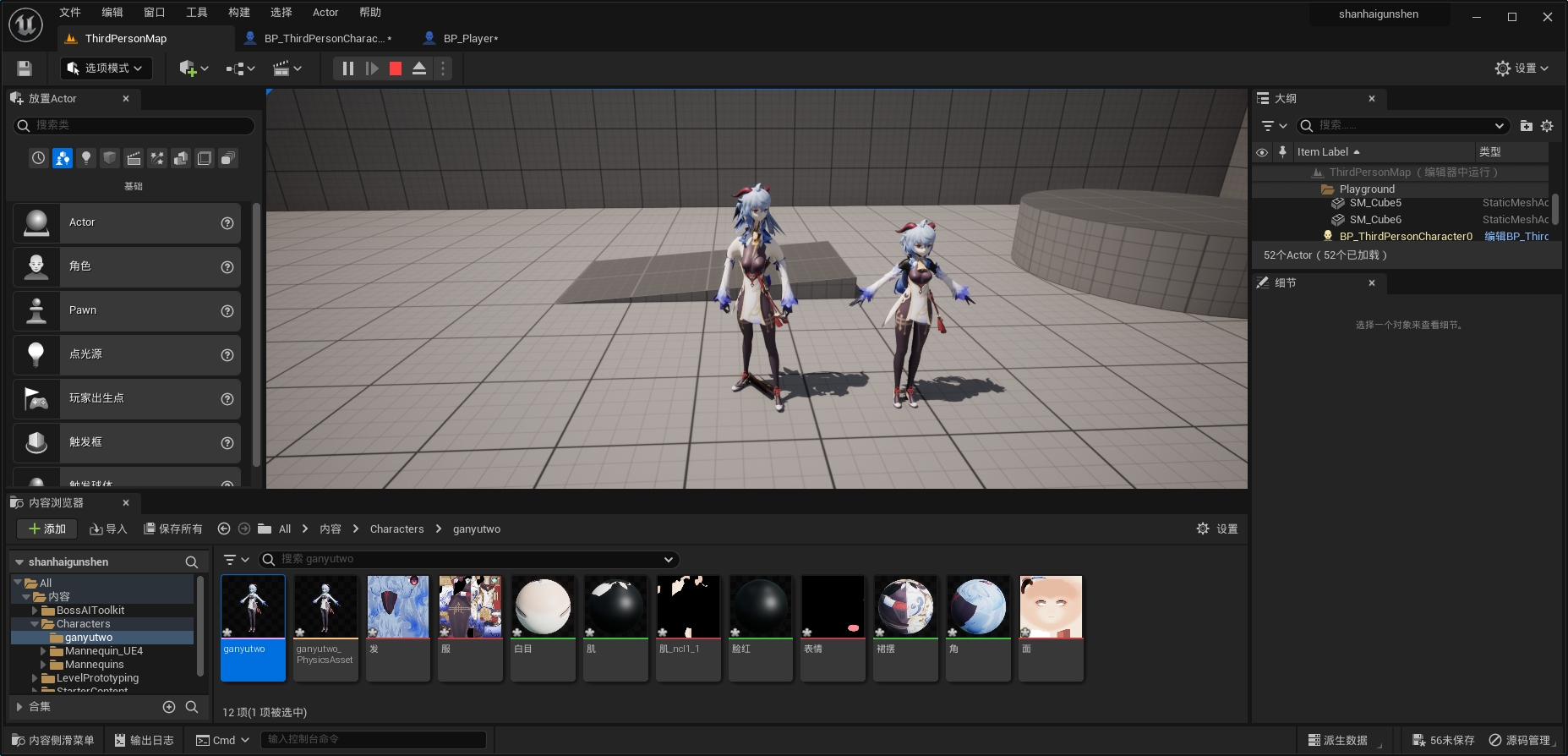Select the Volumes category icon
This screenshot has height=756, width=1568.
(x=205, y=158)
